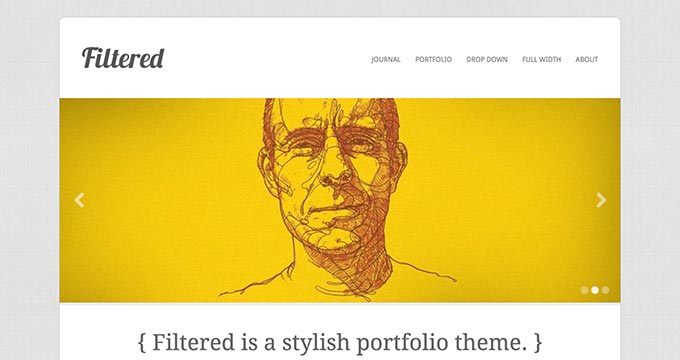This screenshot has height=360, width=680.
Task: Open the Drop Down navigation menu
Action: (487, 59)
